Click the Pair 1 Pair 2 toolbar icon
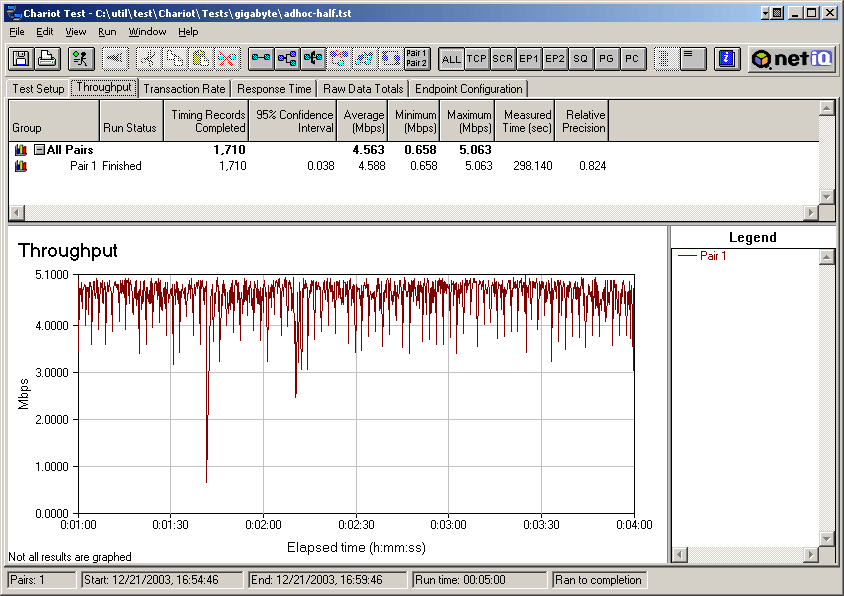The width and height of the screenshot is (844, 596). 417,59
